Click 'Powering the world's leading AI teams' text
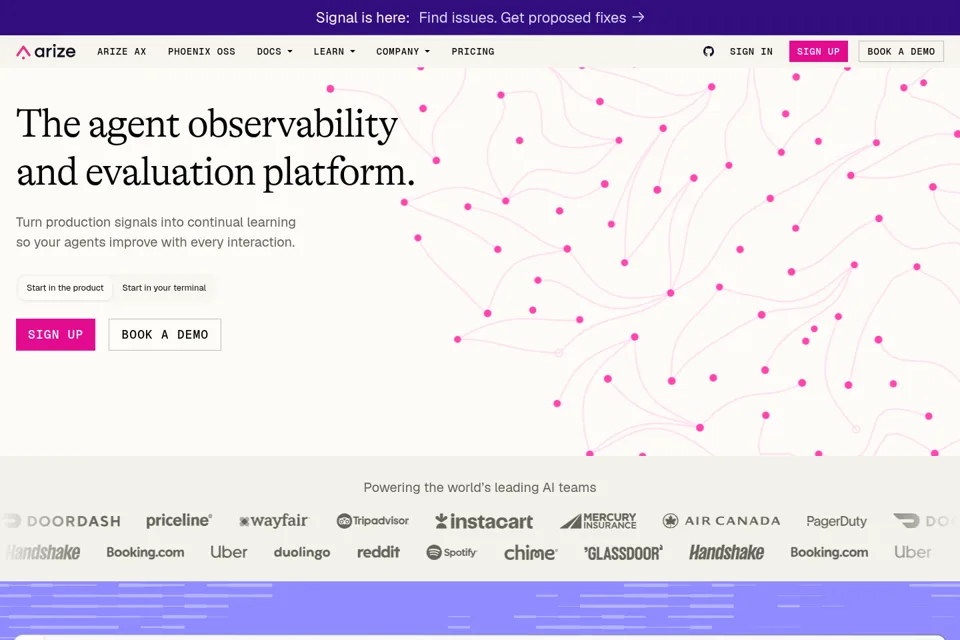The image size is (960, 640). [x=480, y=488]
